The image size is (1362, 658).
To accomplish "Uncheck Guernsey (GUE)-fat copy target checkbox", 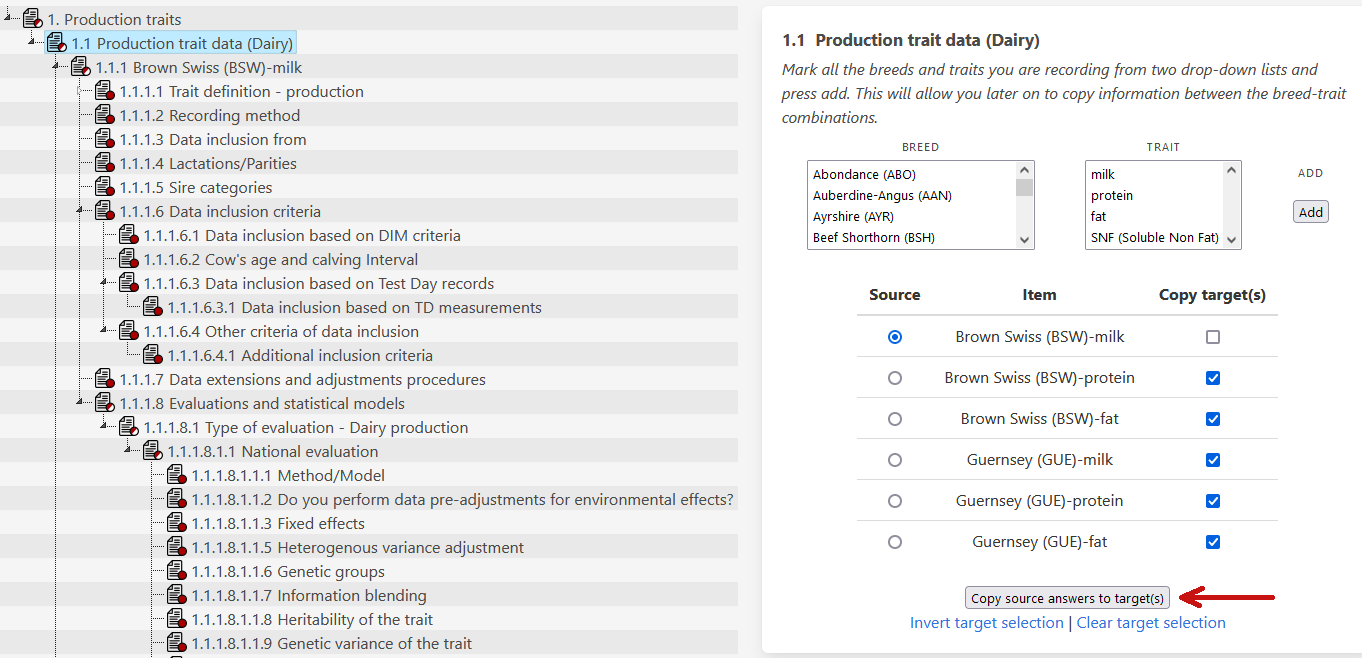I will [x=1213, y=542].
